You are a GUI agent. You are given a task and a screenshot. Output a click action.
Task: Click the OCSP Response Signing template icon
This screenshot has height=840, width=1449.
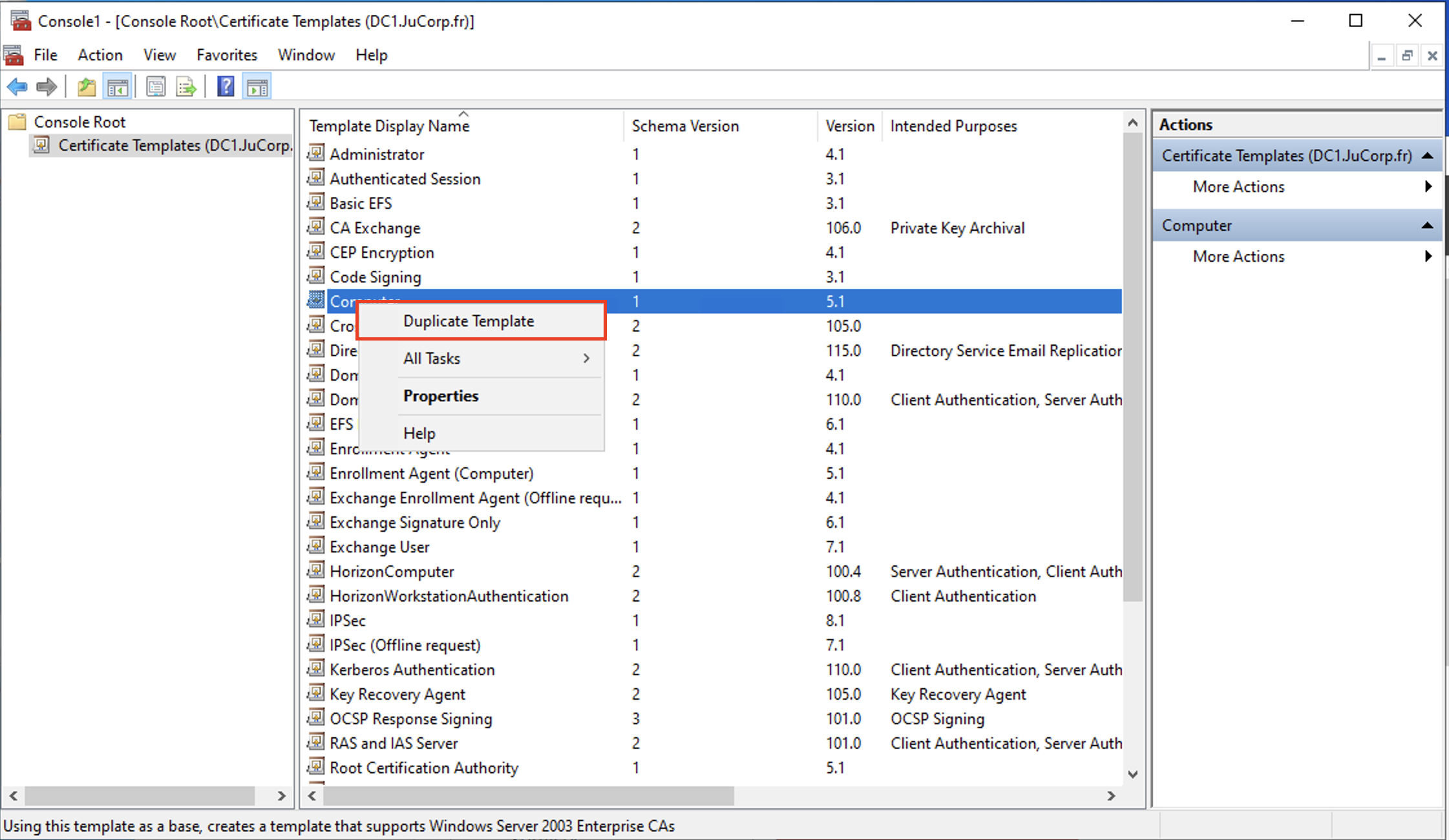[x=315, y=718]
